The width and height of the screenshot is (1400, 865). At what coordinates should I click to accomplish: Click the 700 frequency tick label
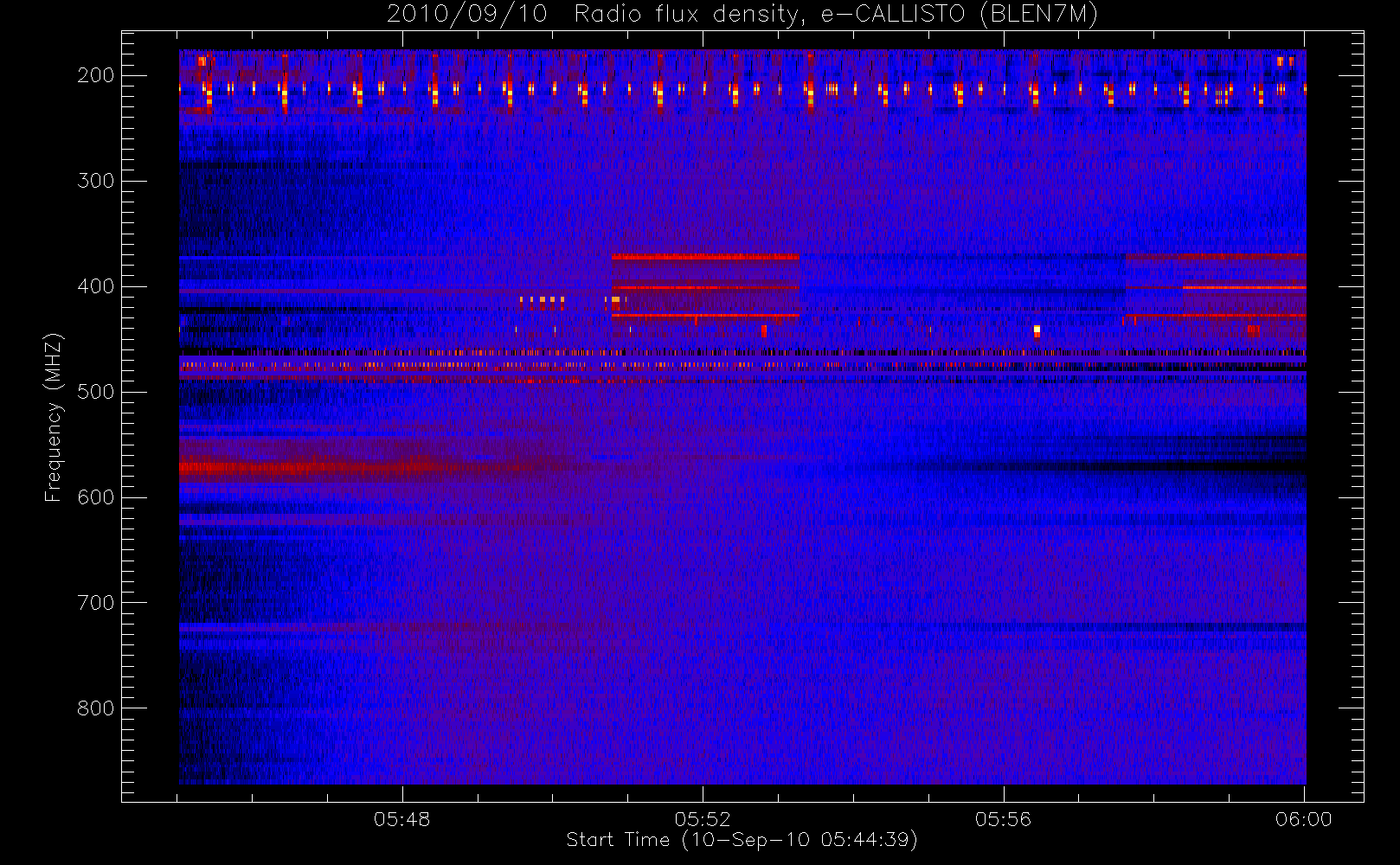pos(96,603)
